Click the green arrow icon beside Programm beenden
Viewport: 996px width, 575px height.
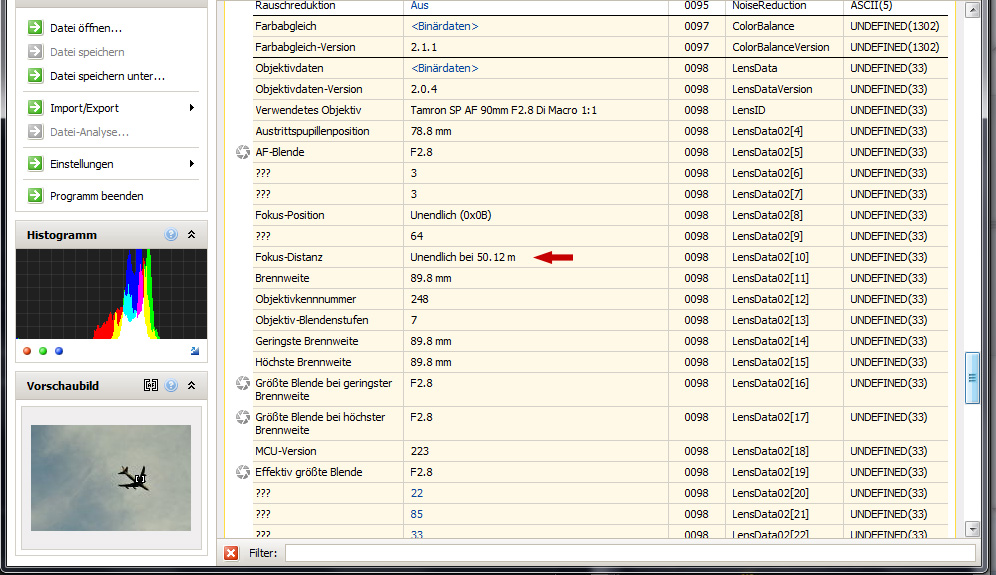coord(35,195)
